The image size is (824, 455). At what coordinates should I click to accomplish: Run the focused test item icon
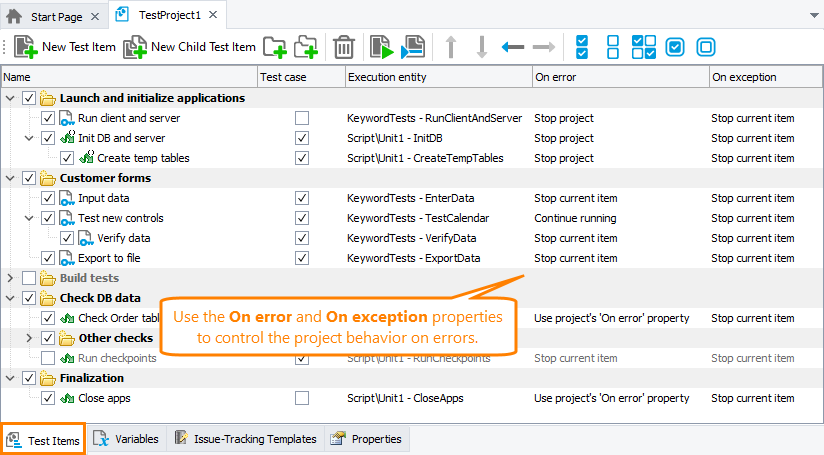pyautogui.click(x=413, y=47)
